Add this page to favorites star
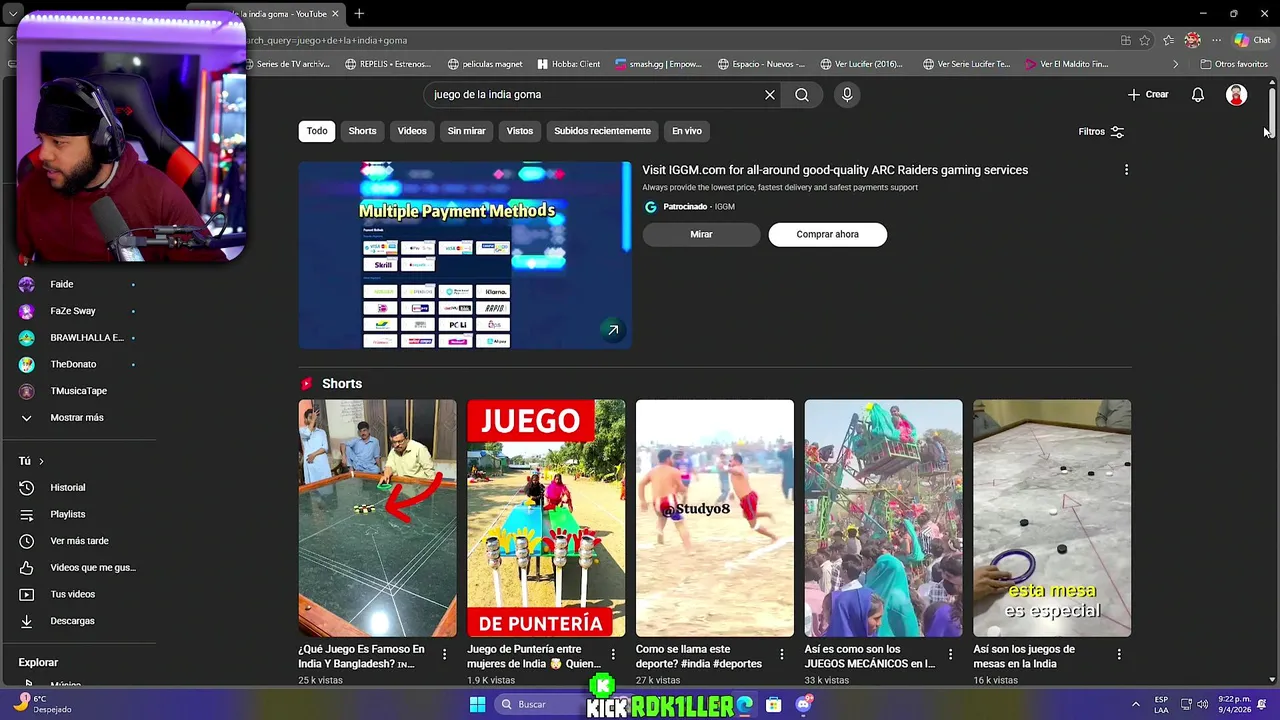The image size is (1280, 720). (1145, 40)
